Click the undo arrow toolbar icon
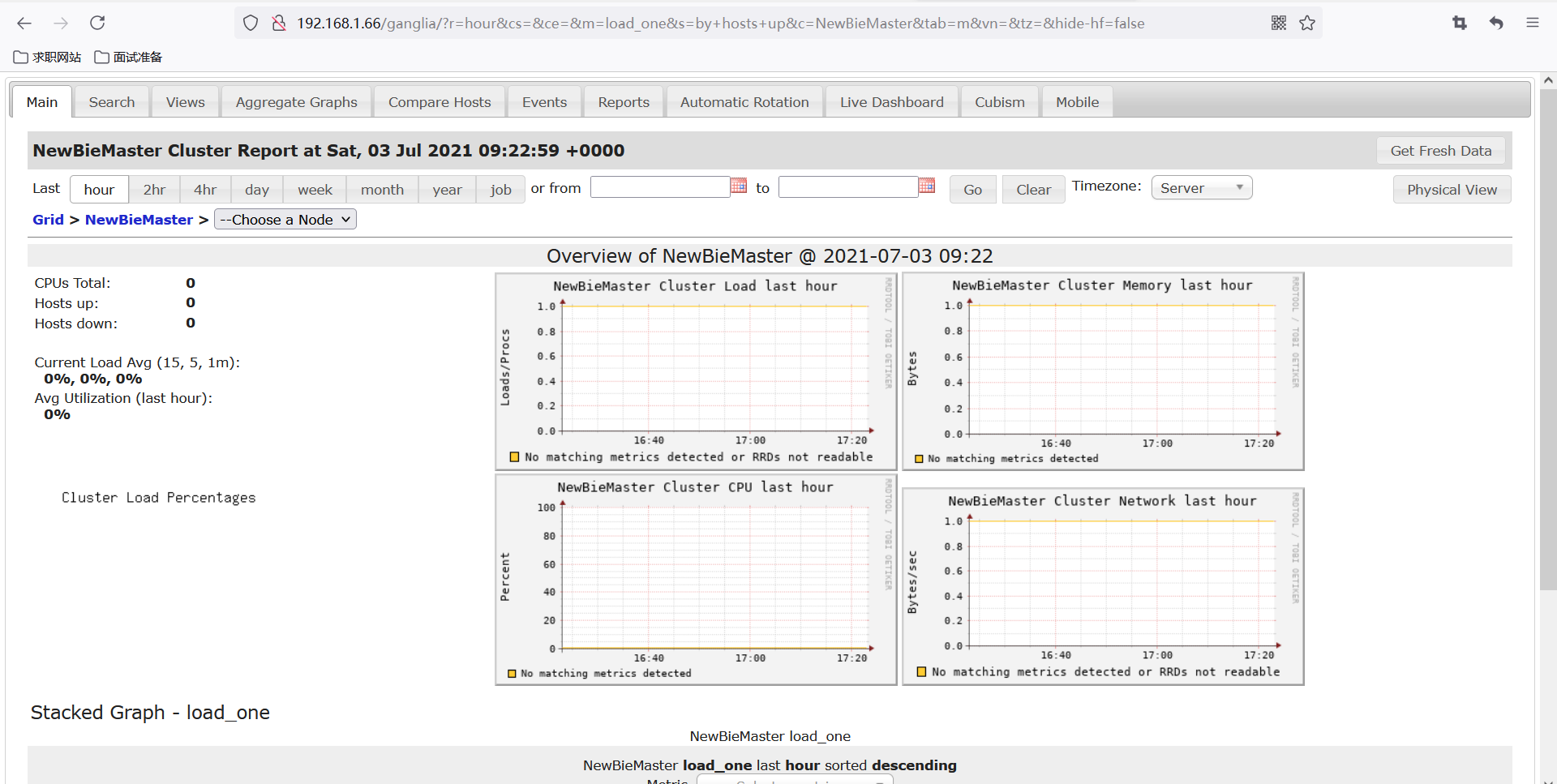This screenshot has width=1557, height=784. tap(1496, 24)
